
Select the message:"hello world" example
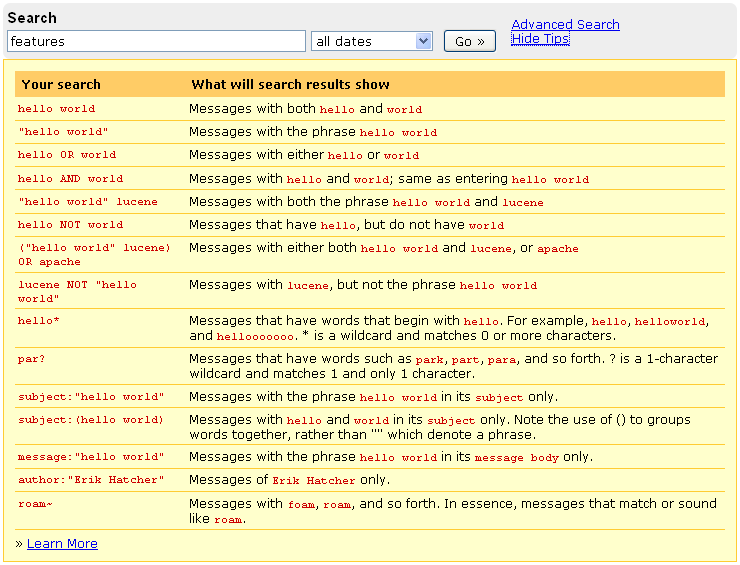90,457
